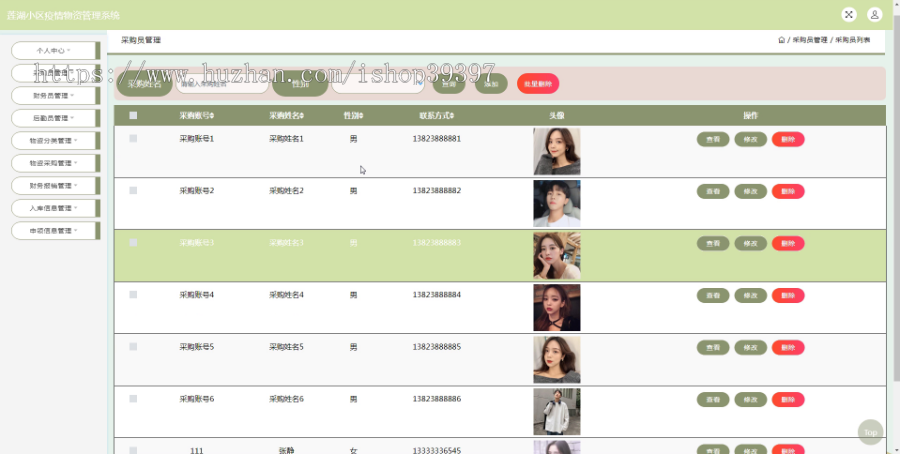Click the 采购姓名 search input field
The image size is (900, 454).
point(223,84)
